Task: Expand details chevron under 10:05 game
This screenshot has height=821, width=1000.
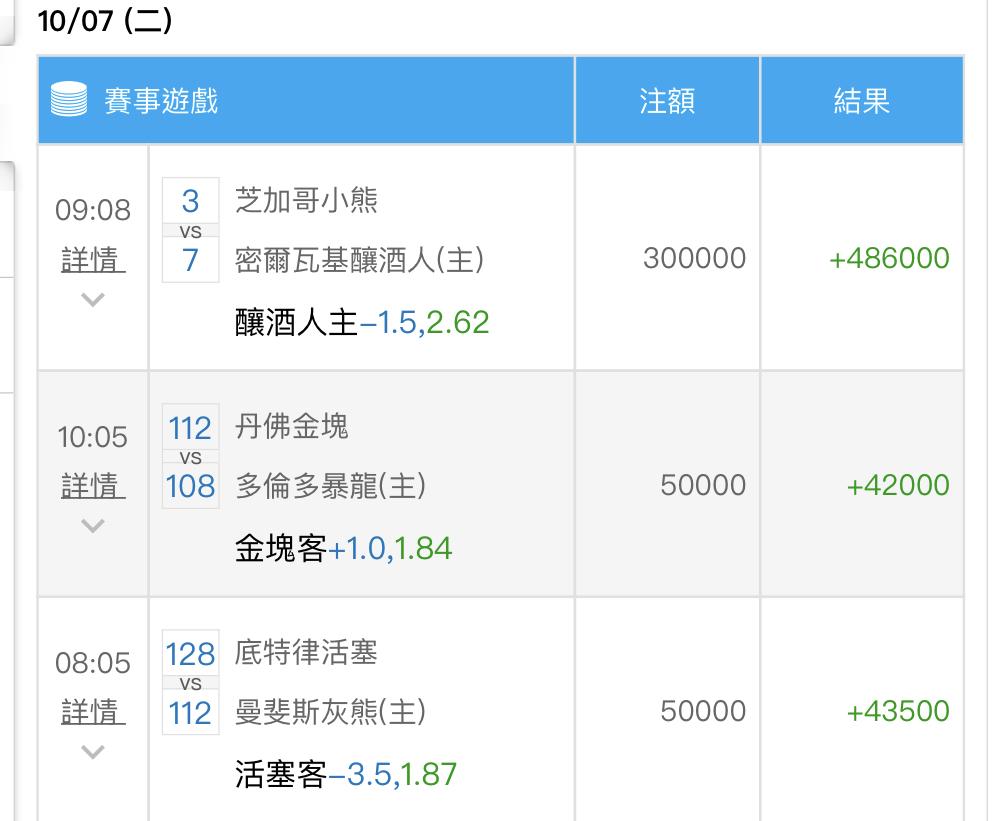Action: (x=93, y=525)
